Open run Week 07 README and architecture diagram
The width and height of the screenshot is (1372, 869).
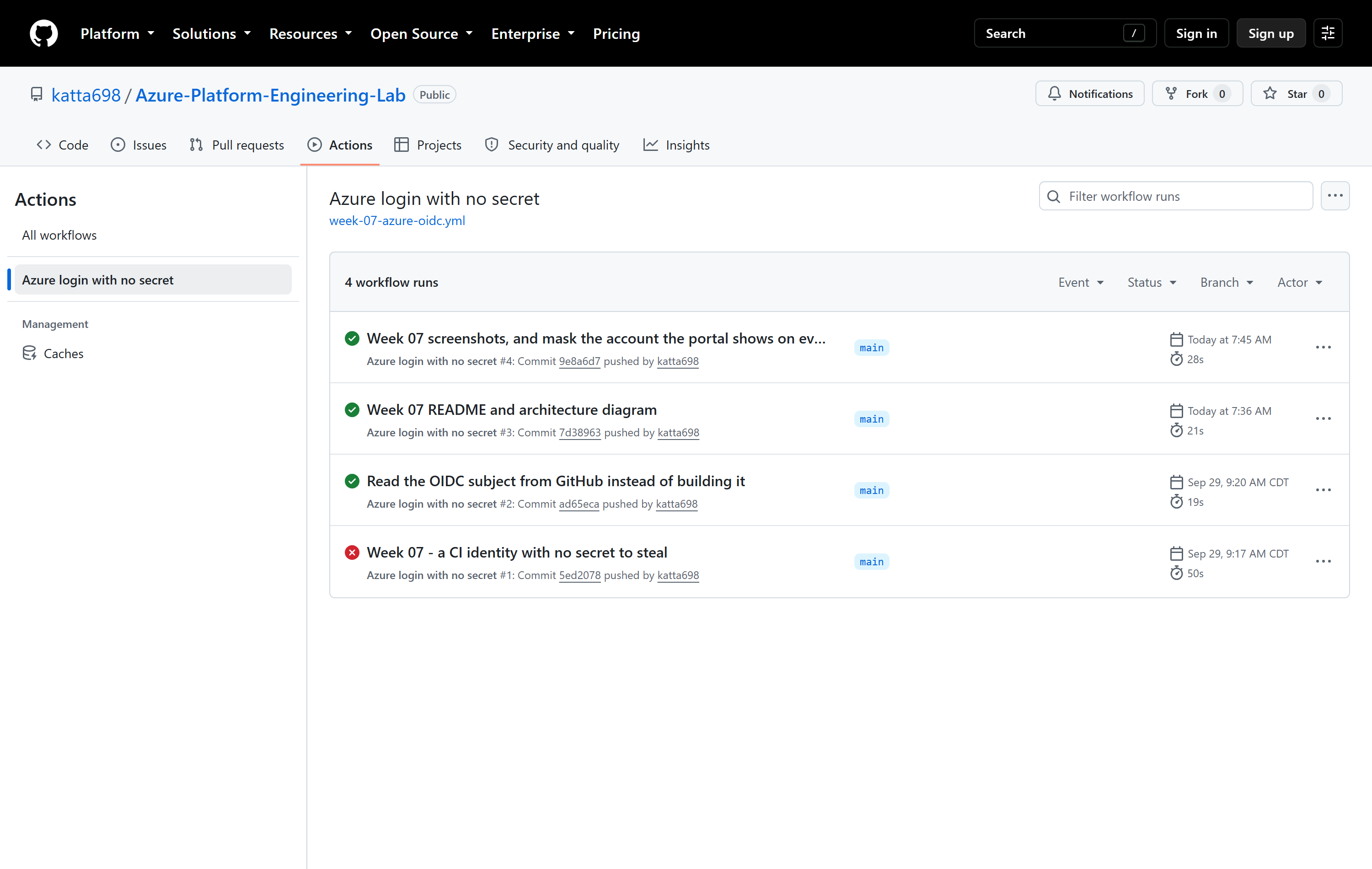pos(512,410)
